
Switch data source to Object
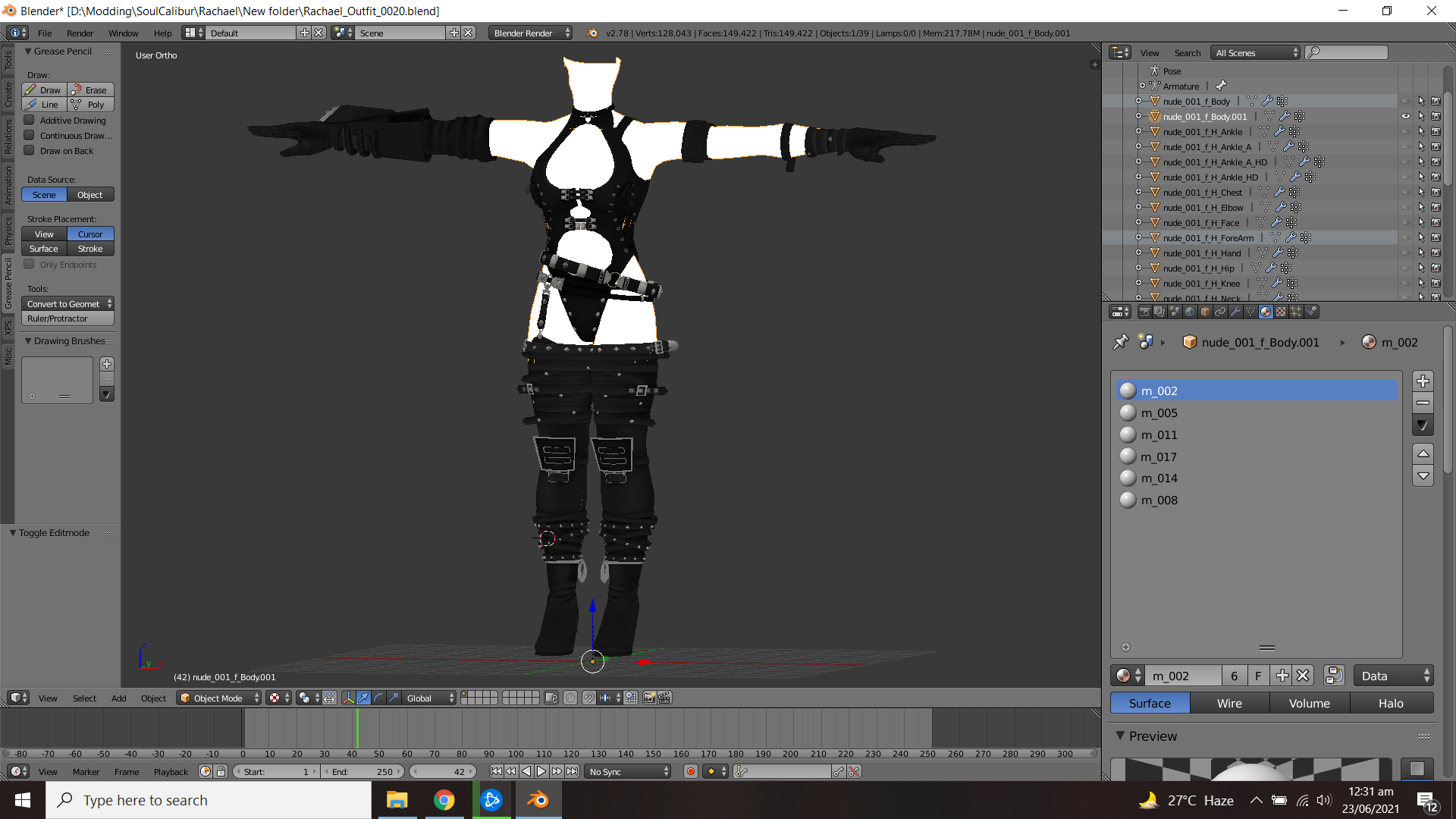coord(90,194)
